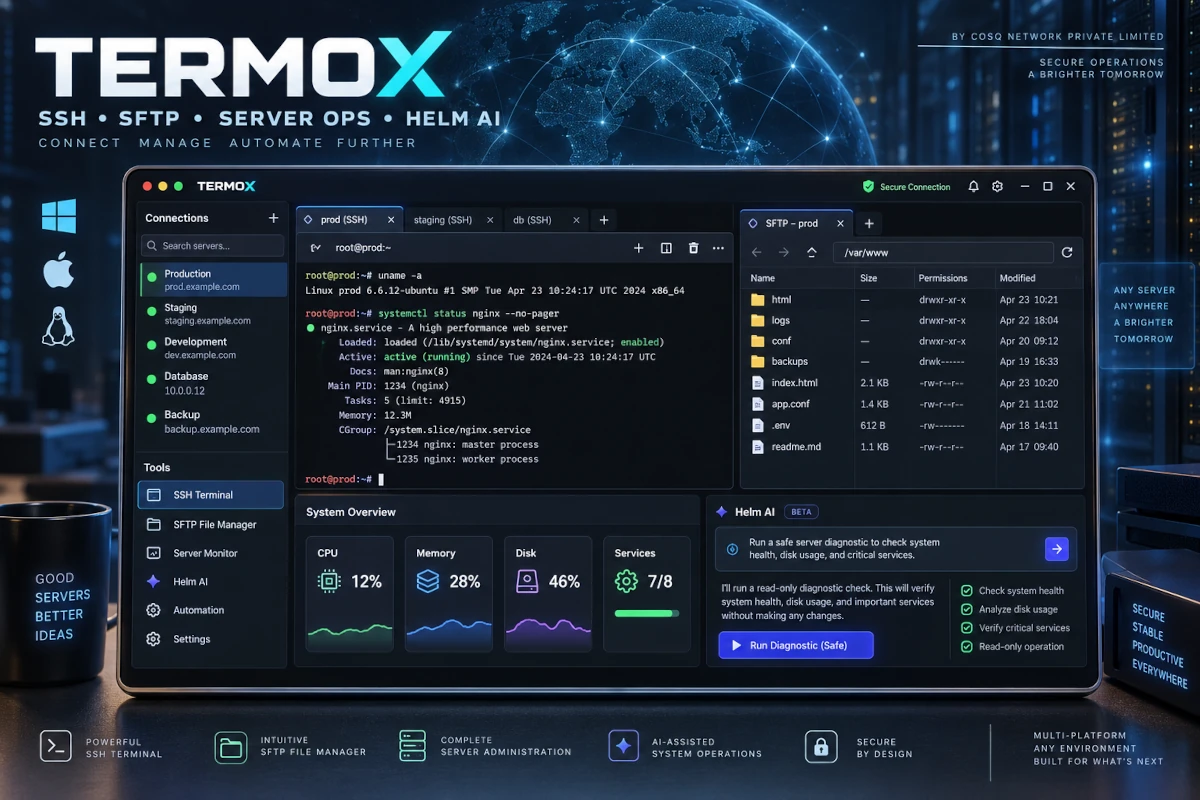Click Run Diagnostic (Safe) button
The width and height of the screenshot is (1200, 800).
(796, 645)
